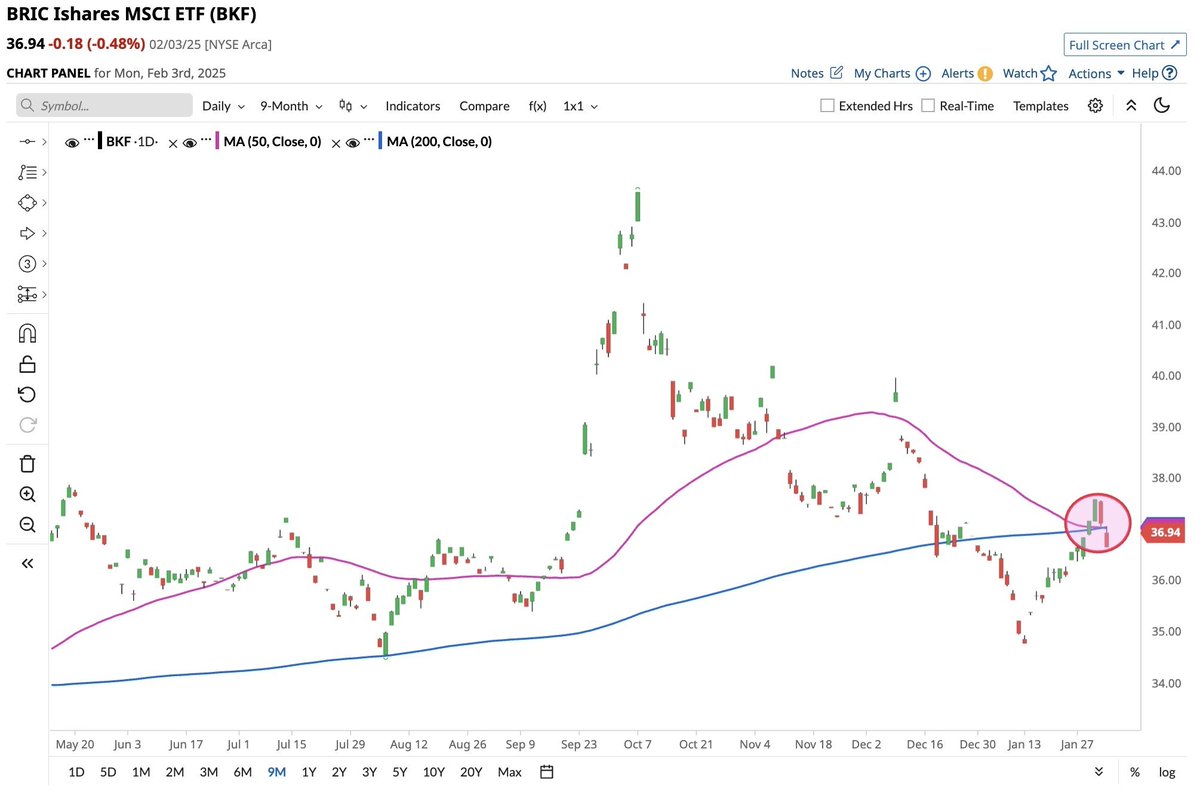Click the redo arrow icon
The width and height of the screenshot is (1200, 795).
coord(27,424)
